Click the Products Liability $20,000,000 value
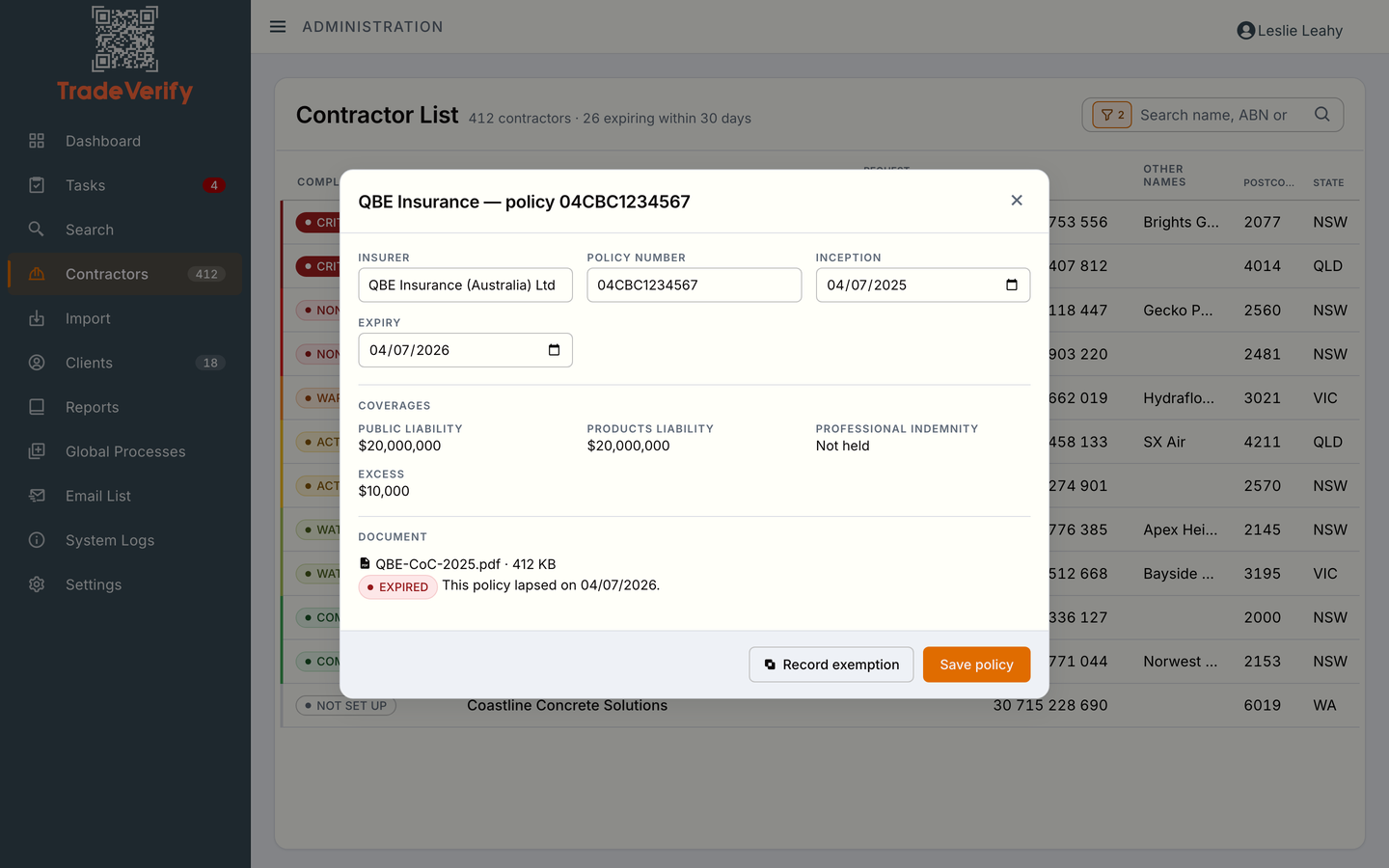 [628, 446]
